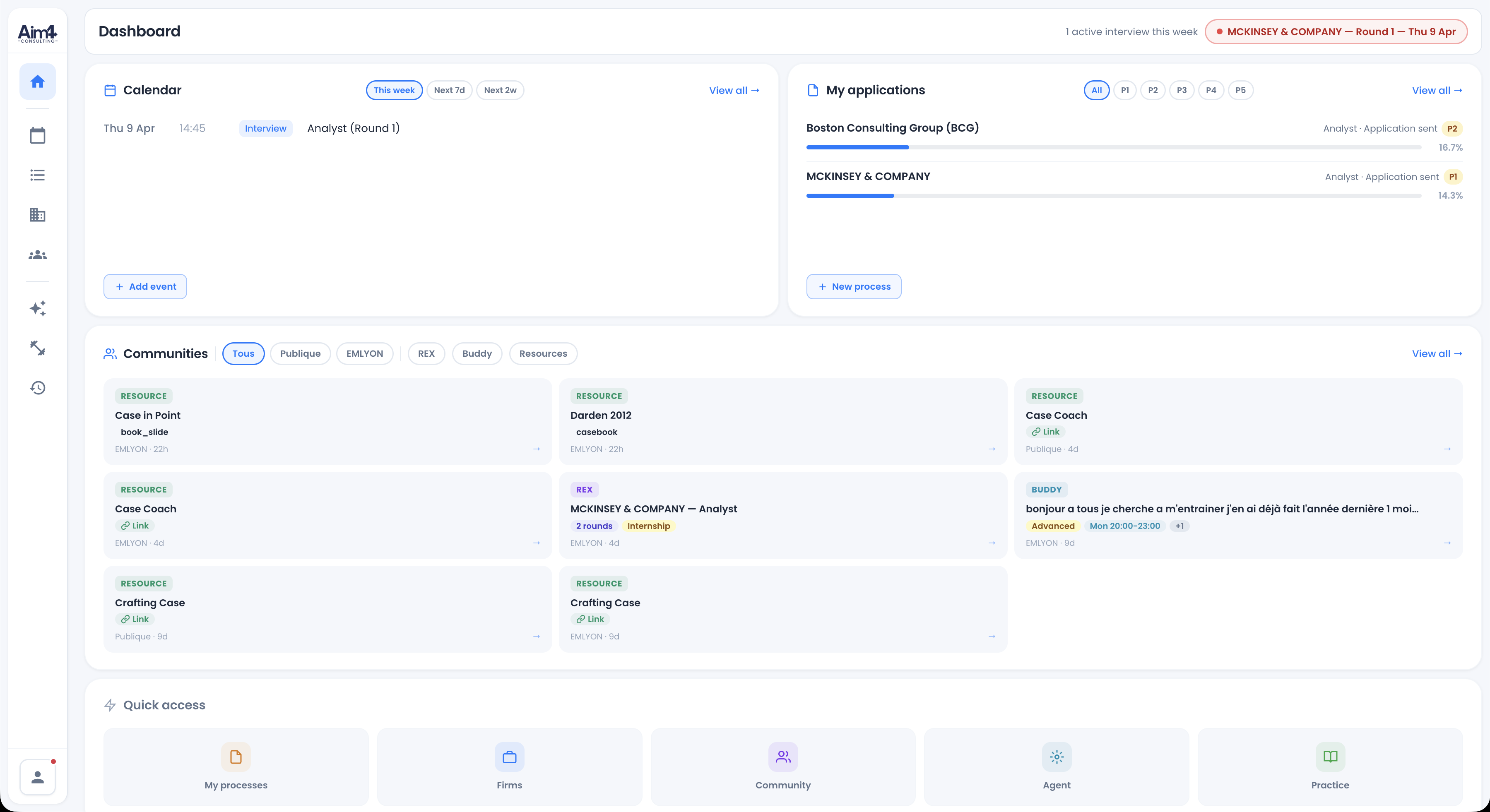Click the Link tag on EMLYON Case Coach

(135, 525)
